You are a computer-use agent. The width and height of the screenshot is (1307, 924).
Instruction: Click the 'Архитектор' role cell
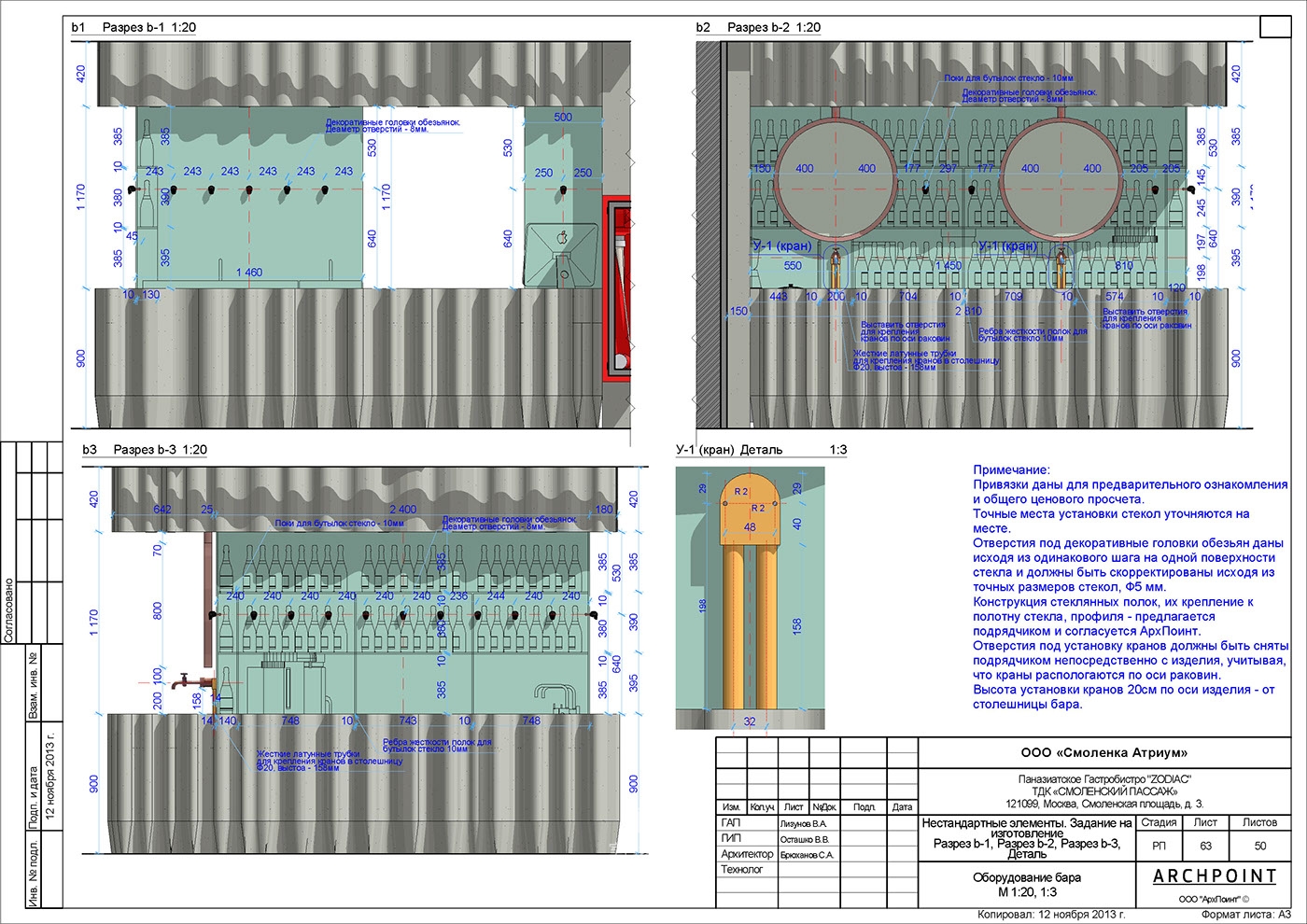pos(747,854)
